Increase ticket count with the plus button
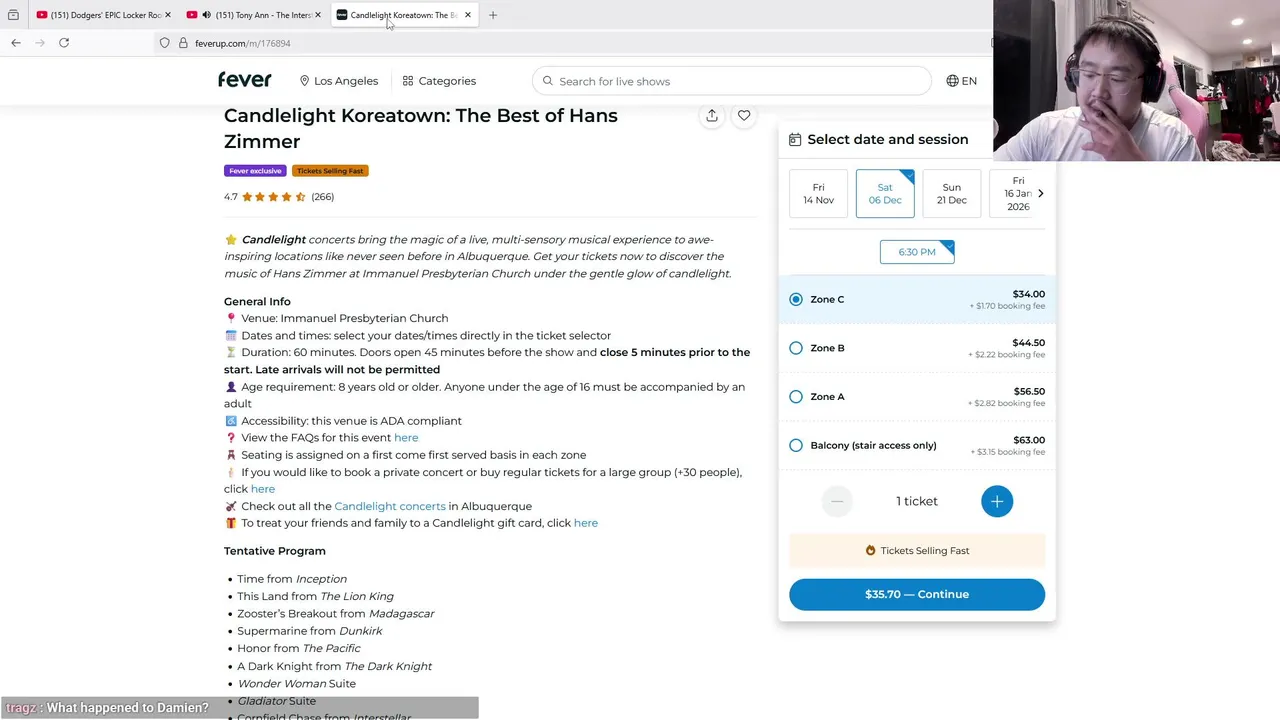Screen dimensions: 1280x720 (x=997, y=501)
